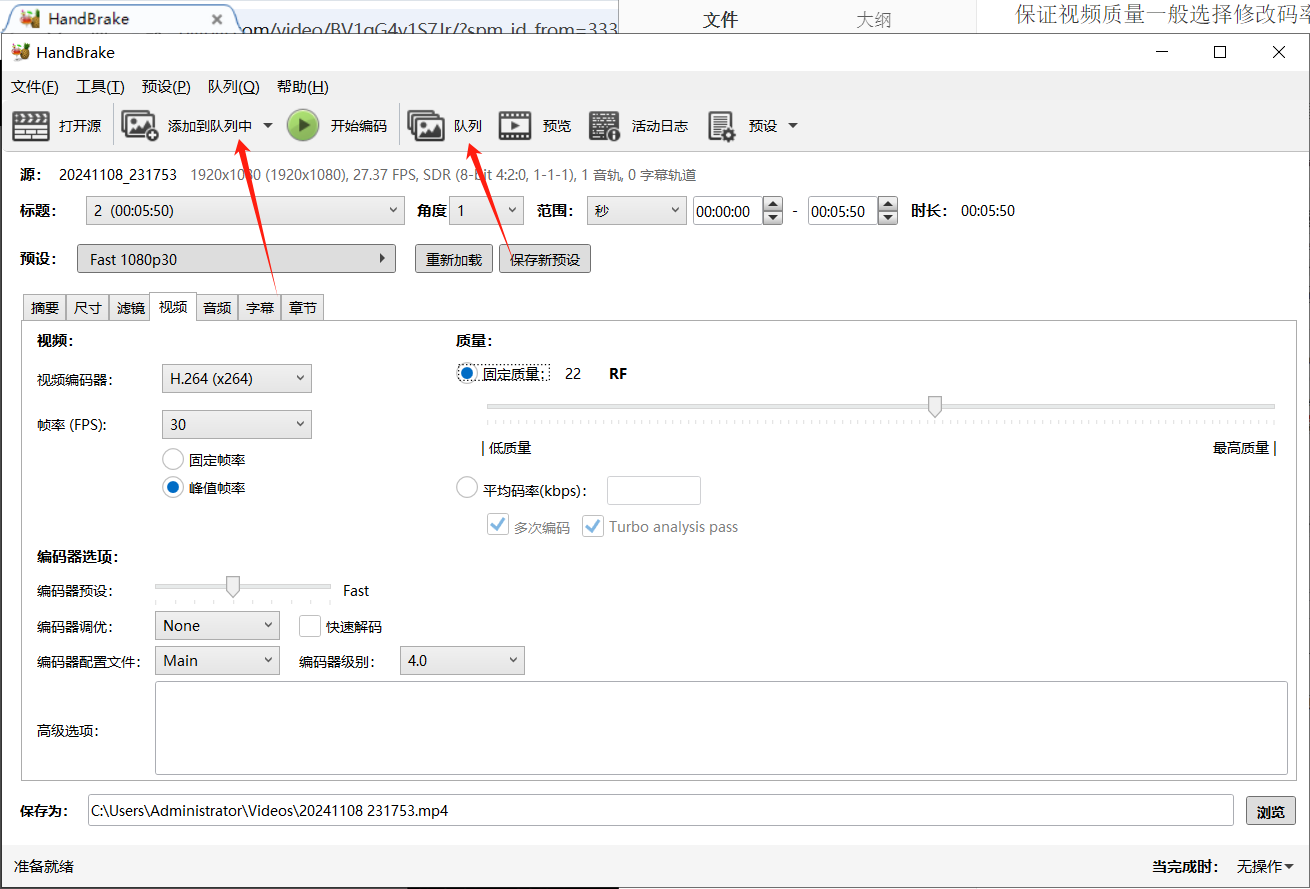
Task: Click the range end time field 00:05:50
Action: 842,211
